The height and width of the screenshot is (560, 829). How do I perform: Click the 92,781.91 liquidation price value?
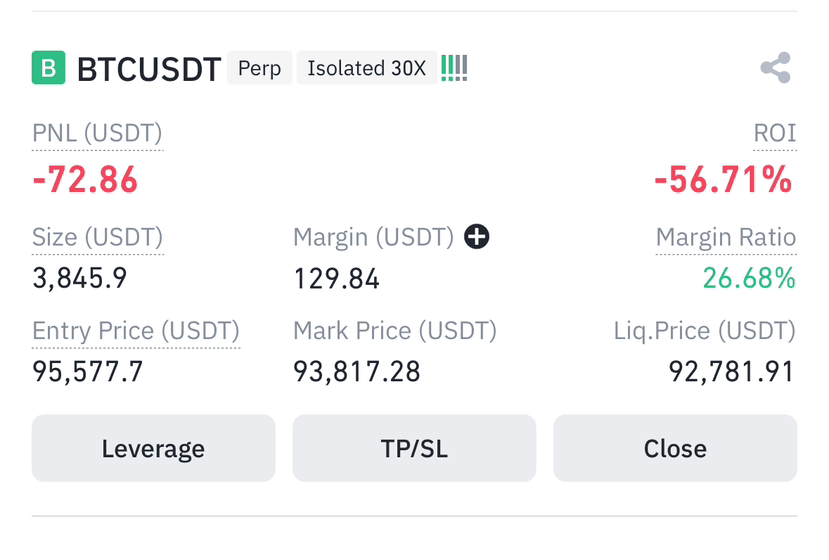click(732, 371)
